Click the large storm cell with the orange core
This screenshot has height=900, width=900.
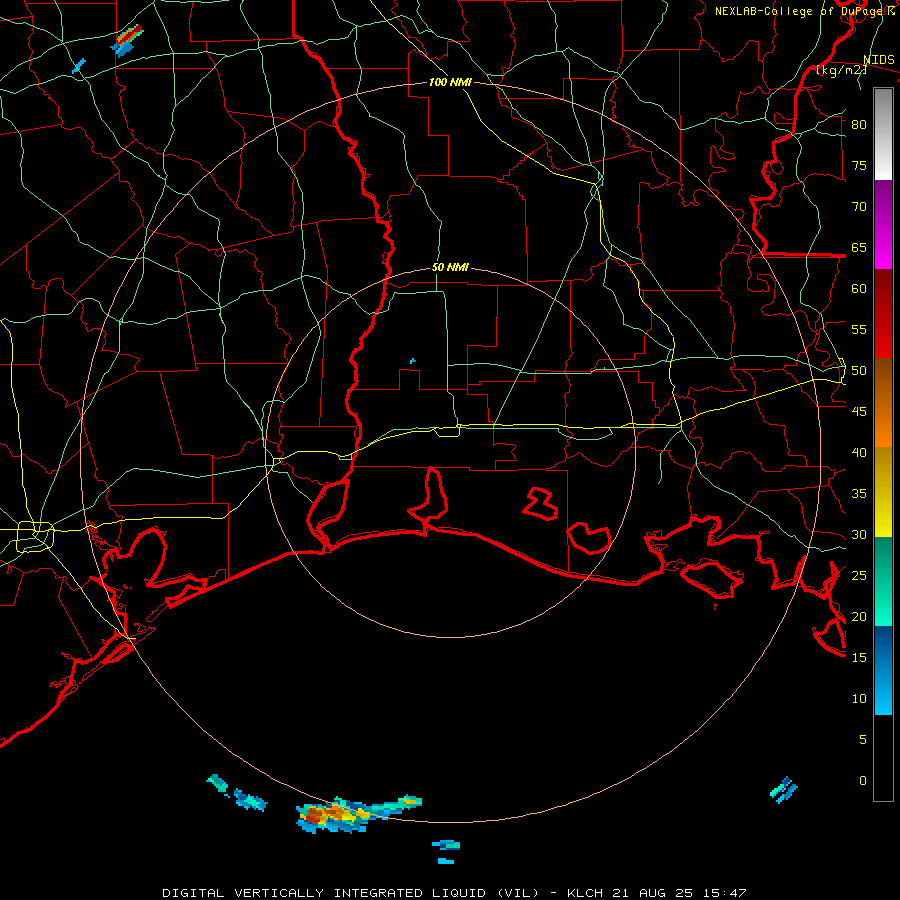(359, 813)
